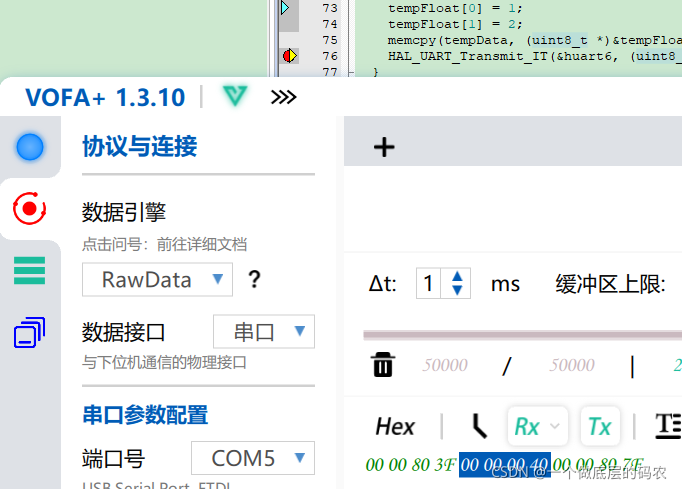Click HAL_UART_Transmit_IT code on line 76
The width and height of the screenshot is (682, 489).
pos(535,56)
